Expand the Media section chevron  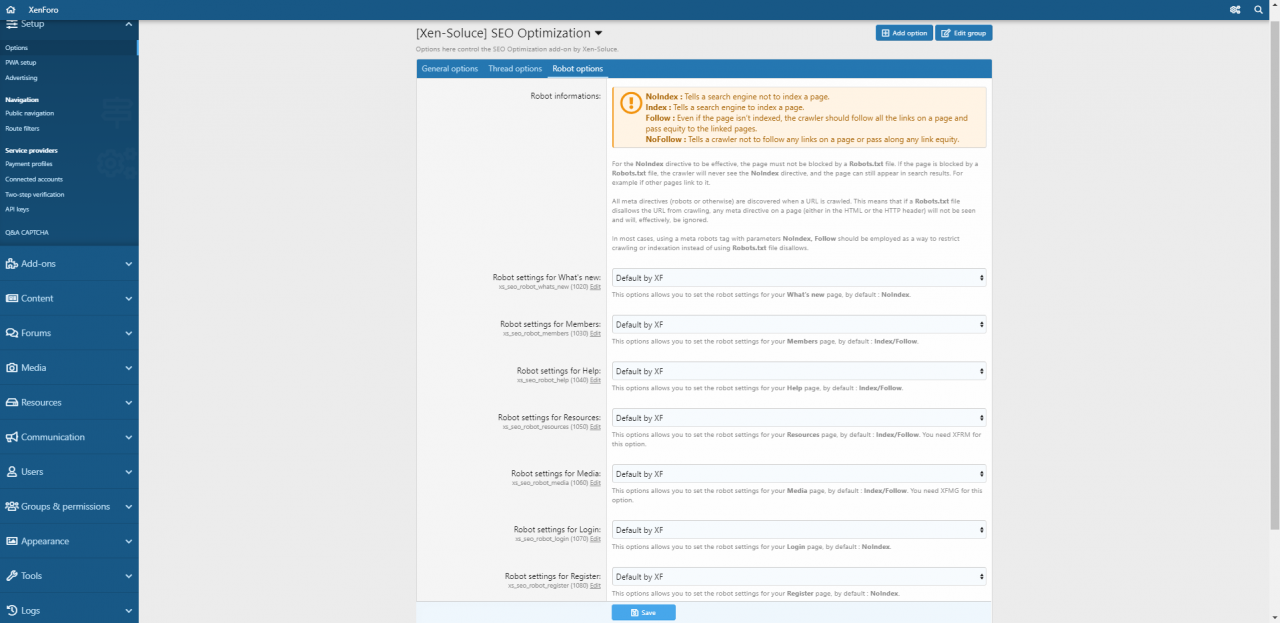pyautogui.click(x=129, y=368)
